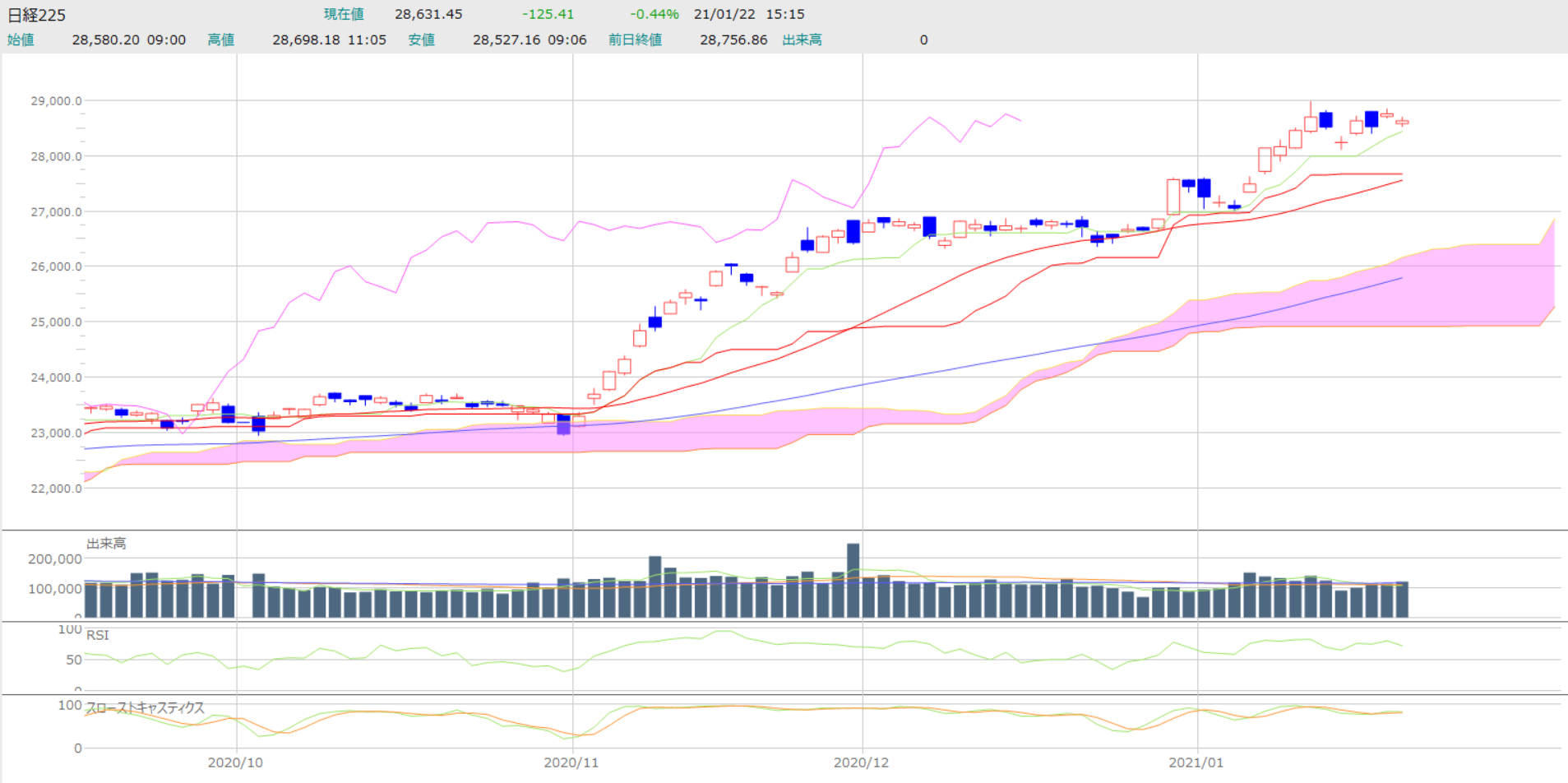The height and width of the screenshot is (783, 1568).
Task: Select the 2020/11 date axis label
Action: pos(571,762)
